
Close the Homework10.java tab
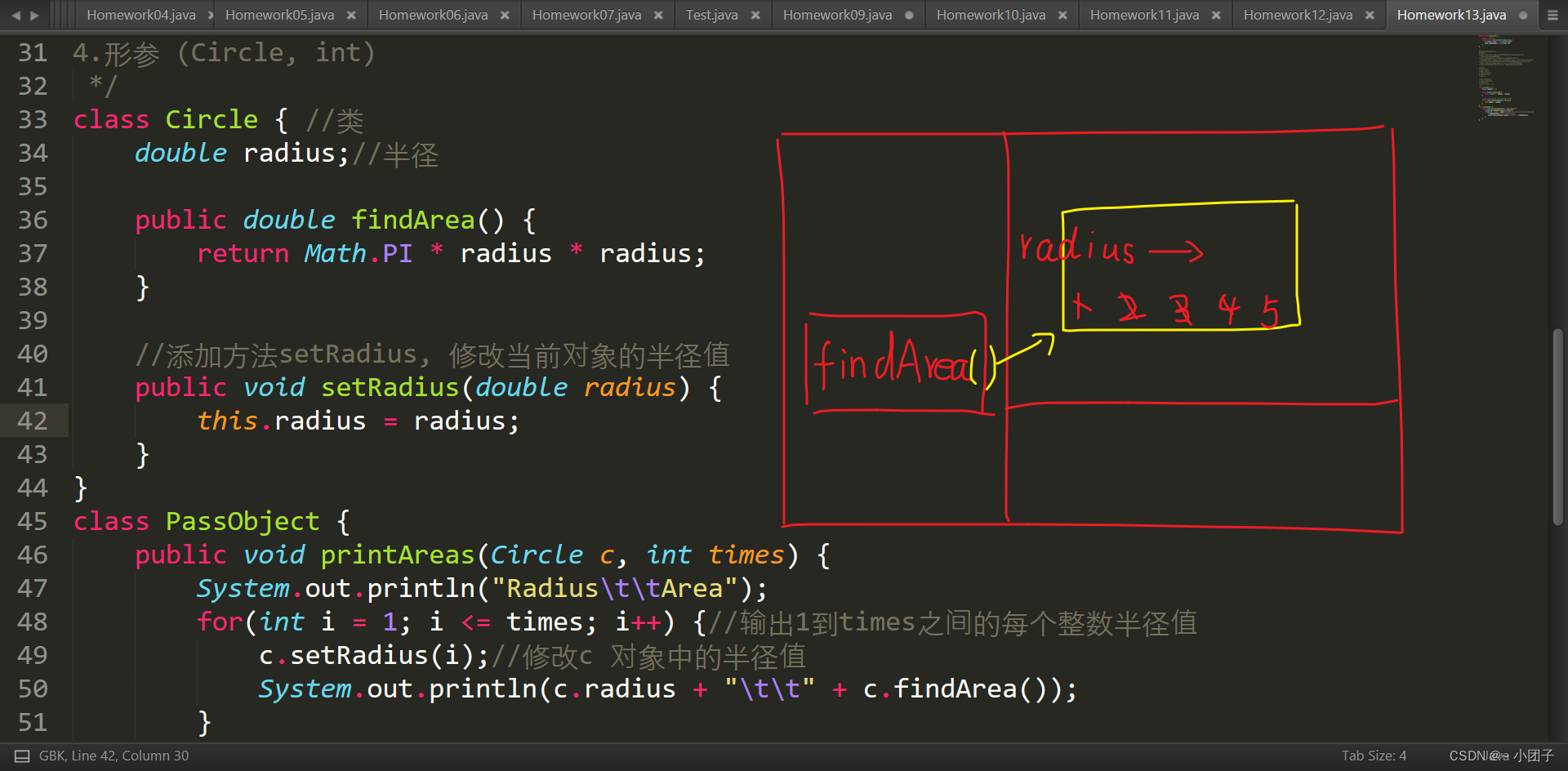tap(1062, 15)
